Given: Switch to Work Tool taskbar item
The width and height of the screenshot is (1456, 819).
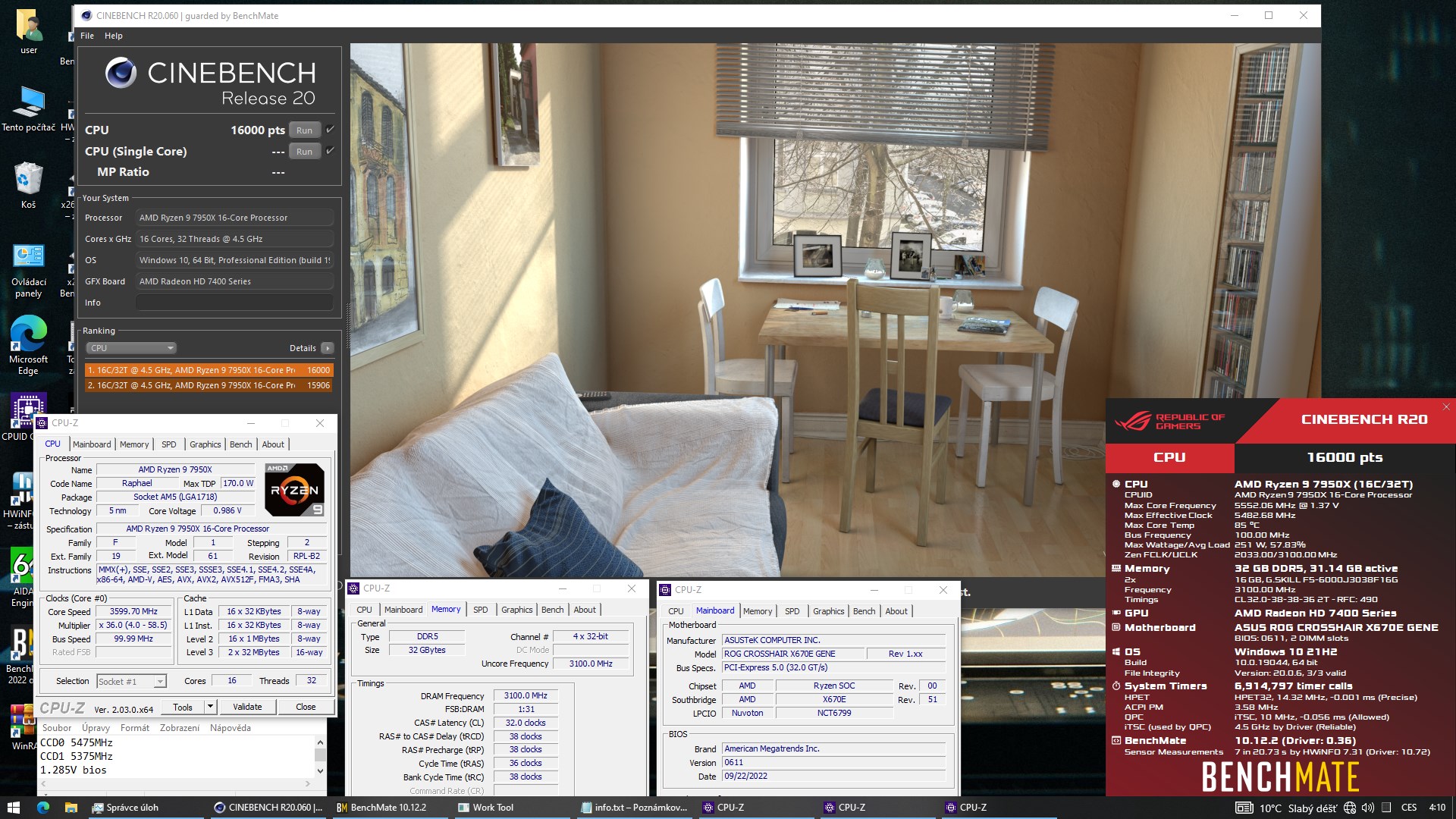Looking at the screenshot, I should [513, 808].
